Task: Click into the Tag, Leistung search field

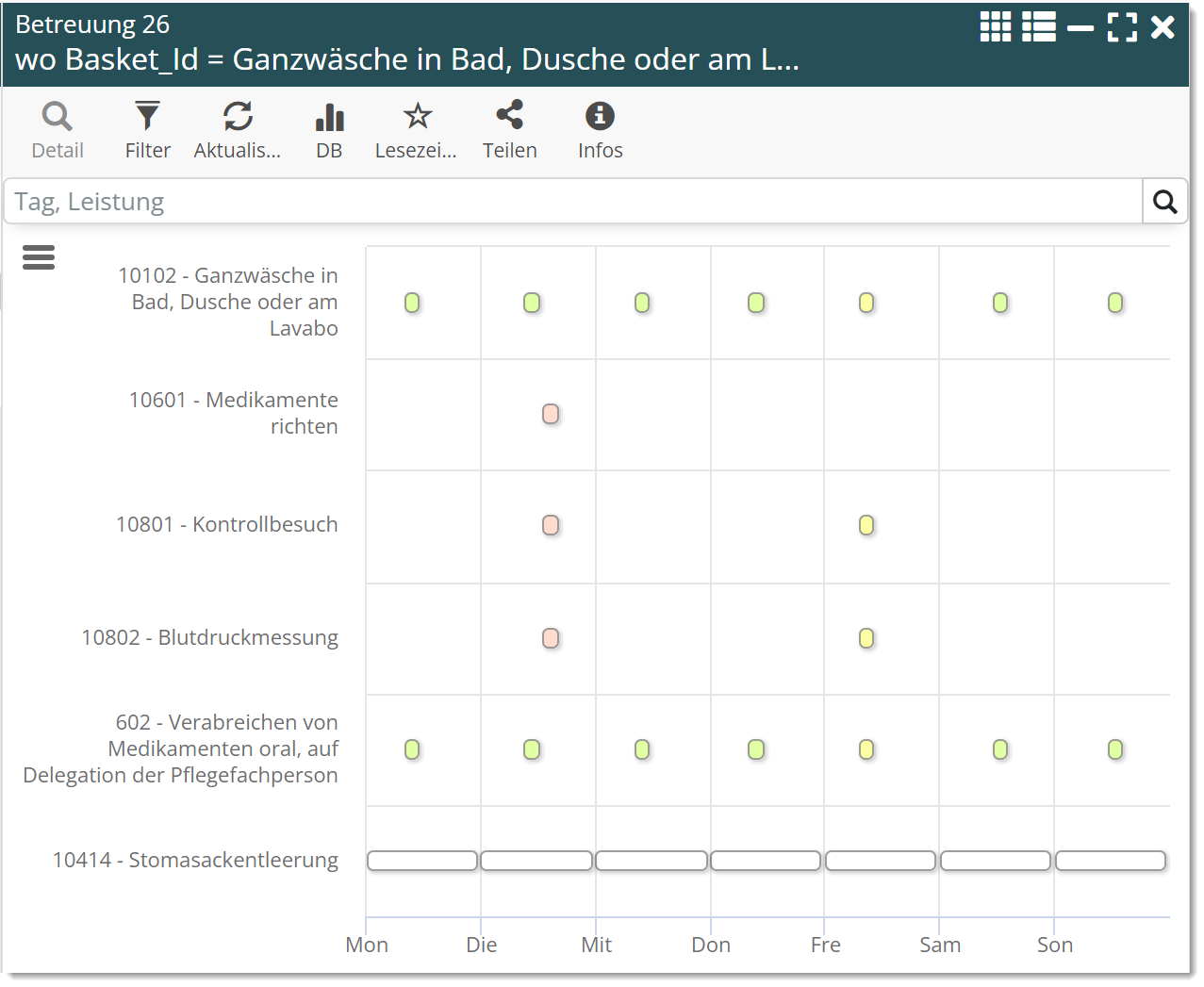Action: (x=573, y=202)
